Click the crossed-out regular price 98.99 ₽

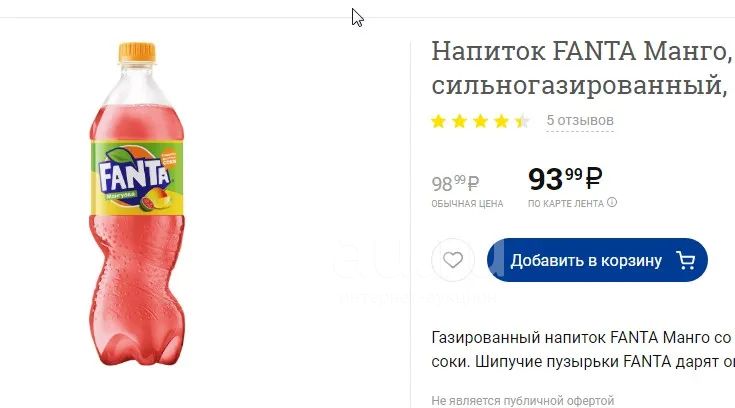tap(455, 183)
